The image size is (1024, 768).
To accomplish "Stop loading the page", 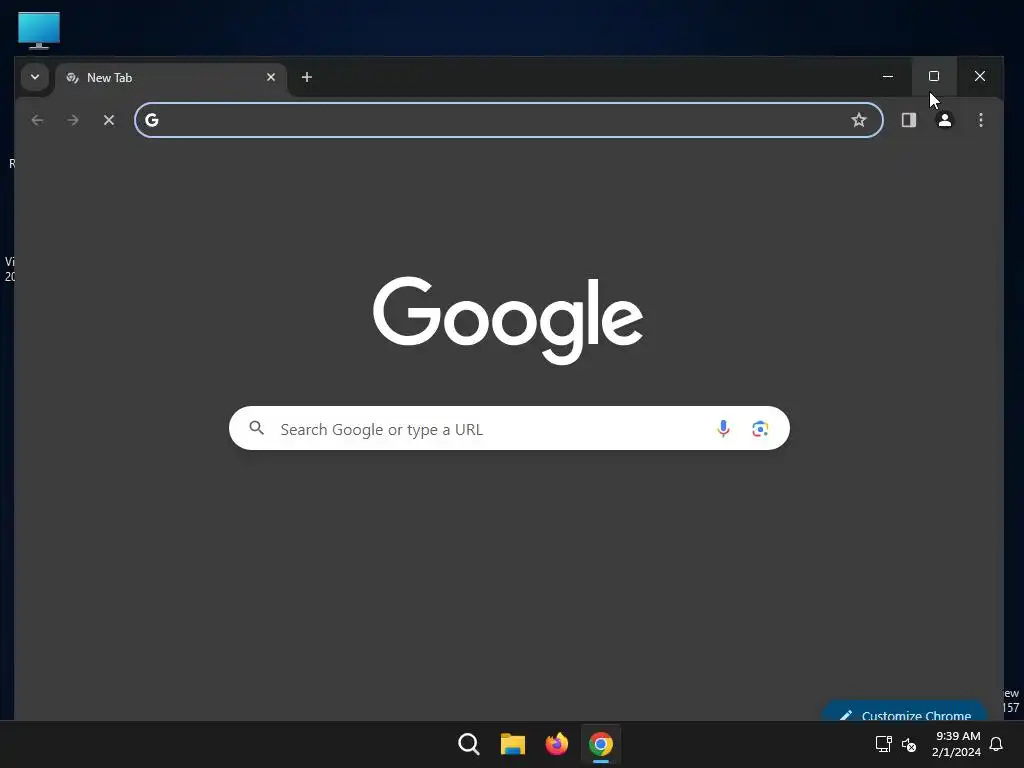I will 109,120.
